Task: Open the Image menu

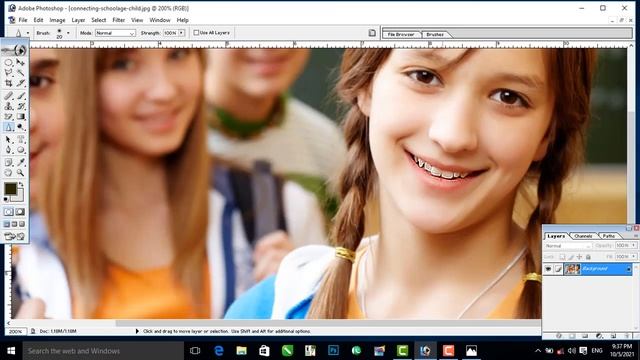Action: coord(57,20)
